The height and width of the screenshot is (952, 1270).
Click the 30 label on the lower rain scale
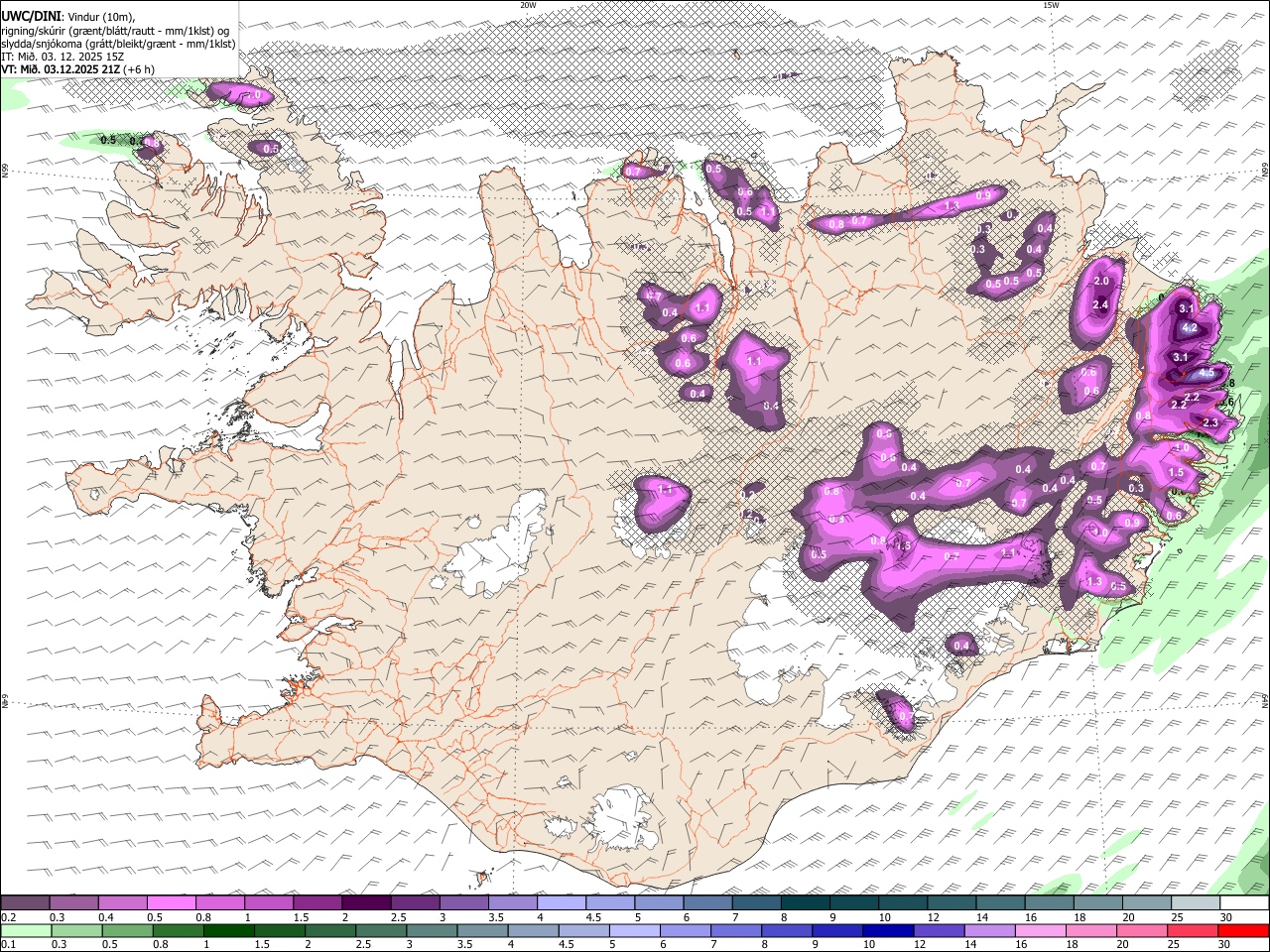pos(1227,945)
